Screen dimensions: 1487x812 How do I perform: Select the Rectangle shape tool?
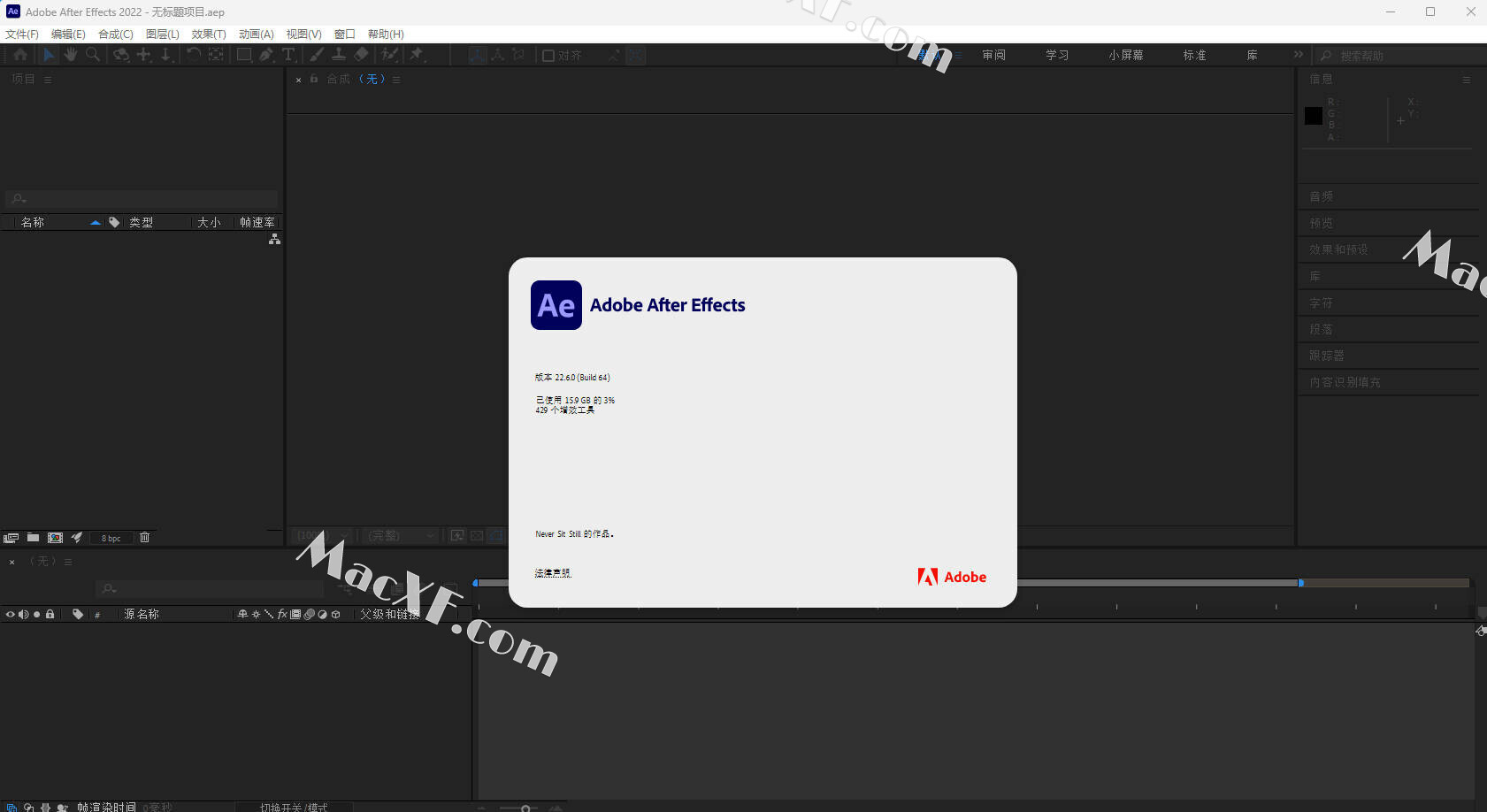[244, 55]
